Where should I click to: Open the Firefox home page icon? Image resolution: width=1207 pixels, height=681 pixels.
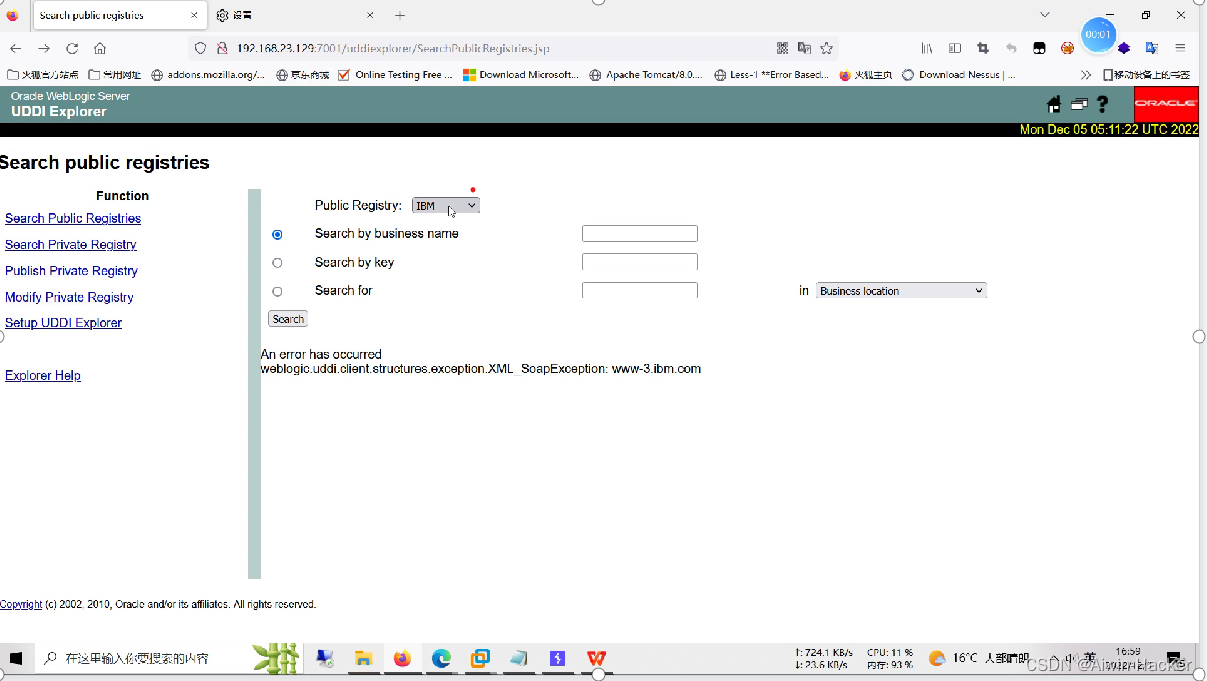100,48
